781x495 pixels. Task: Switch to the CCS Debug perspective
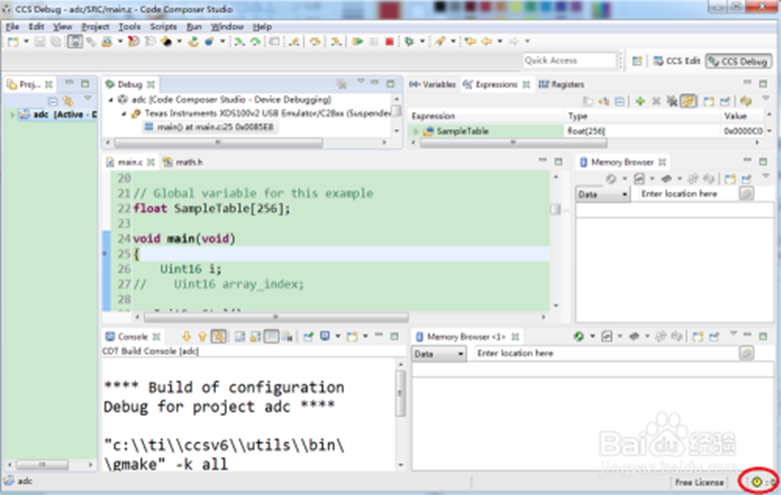(738, 61)
